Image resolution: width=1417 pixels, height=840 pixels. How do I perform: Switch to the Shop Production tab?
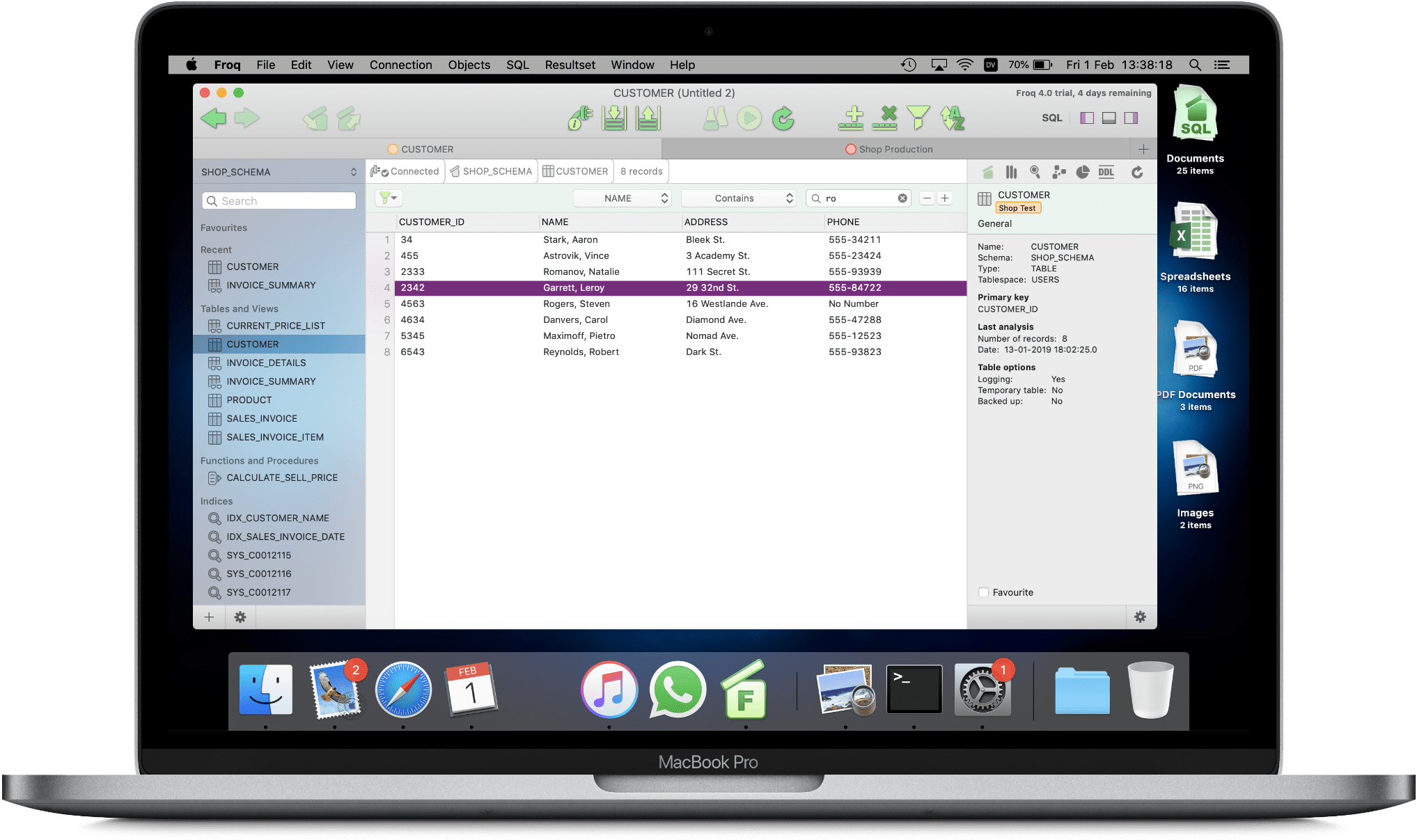[895, 149]
